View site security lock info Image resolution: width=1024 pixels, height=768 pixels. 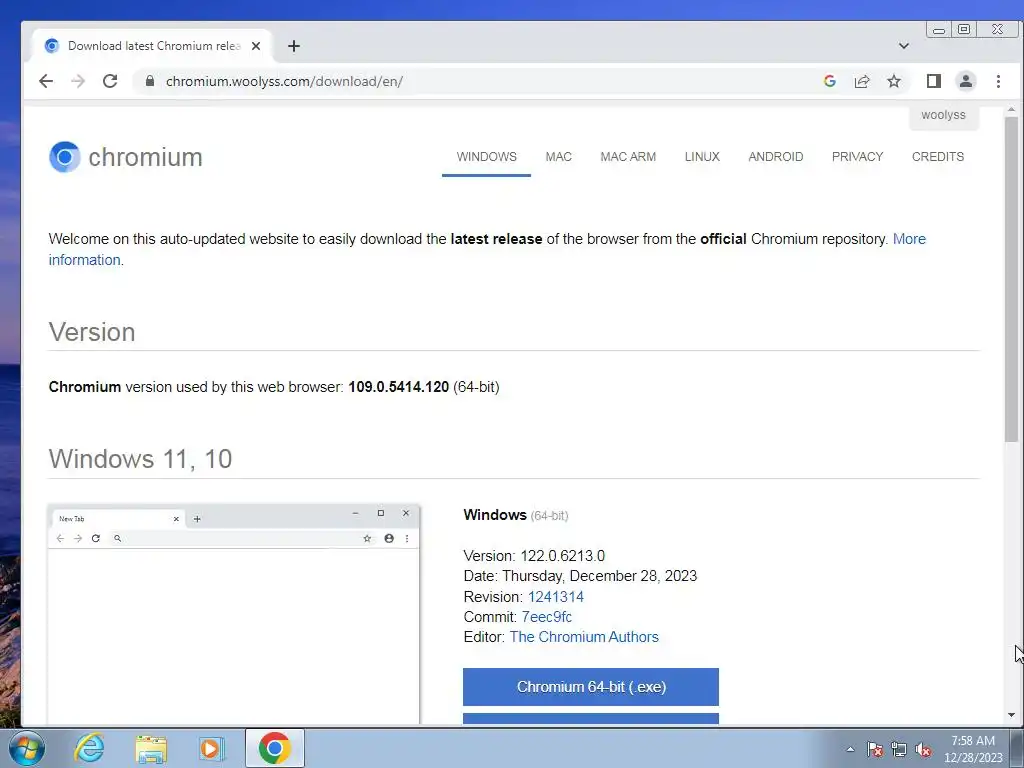pyautogui.click(x=150, y=81)
